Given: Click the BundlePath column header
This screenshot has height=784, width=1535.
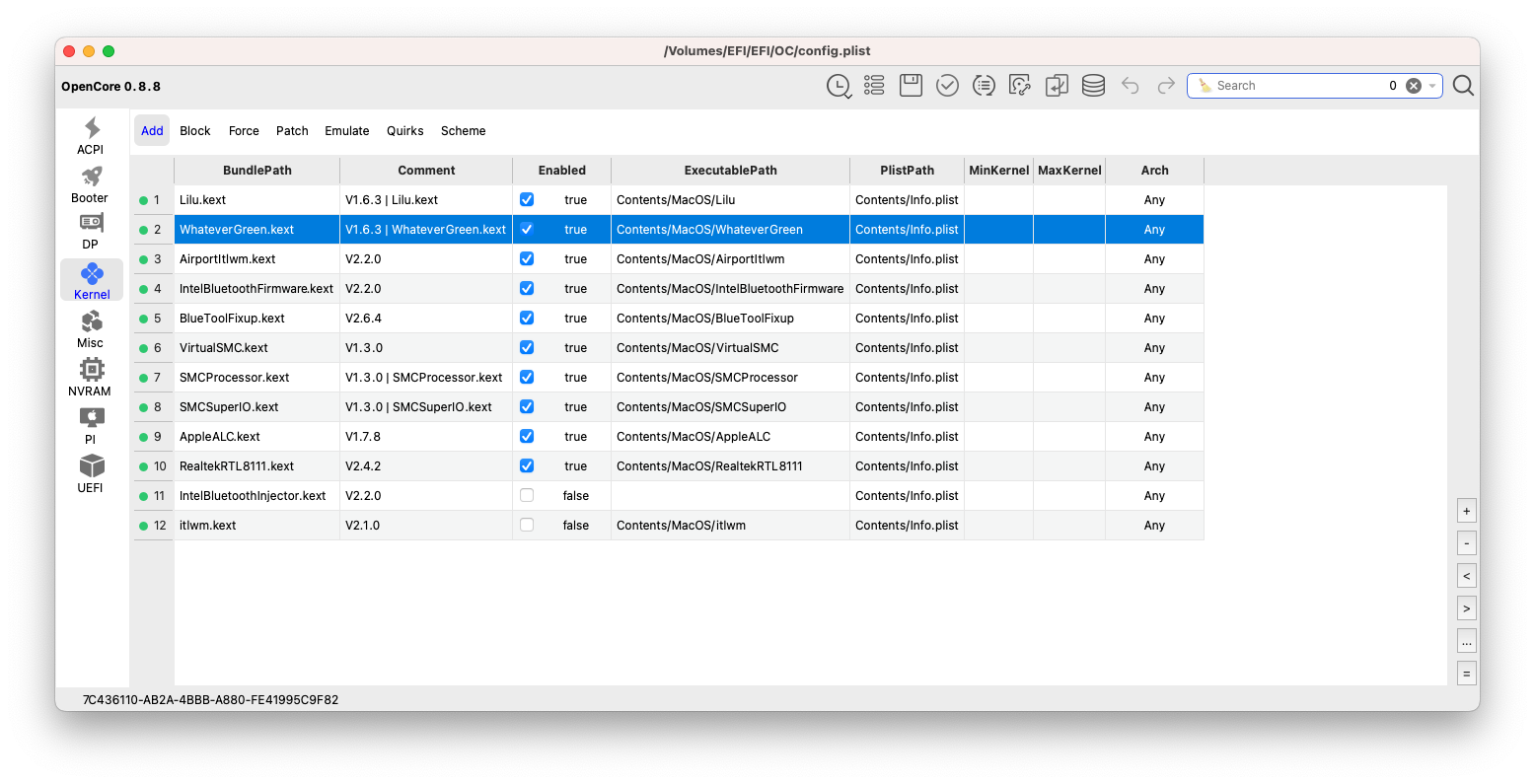Looking at the screenshot, I should pyautogui.click(x=256, y=171).
